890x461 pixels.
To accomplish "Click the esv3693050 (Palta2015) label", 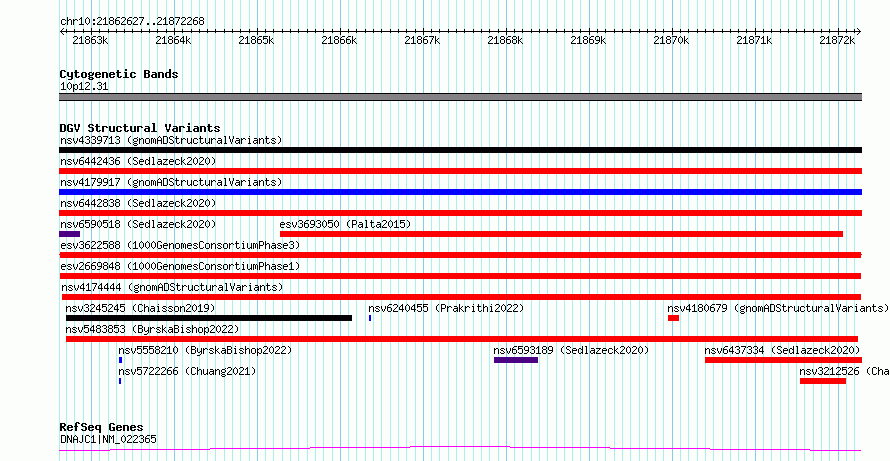I will point(345,224).
